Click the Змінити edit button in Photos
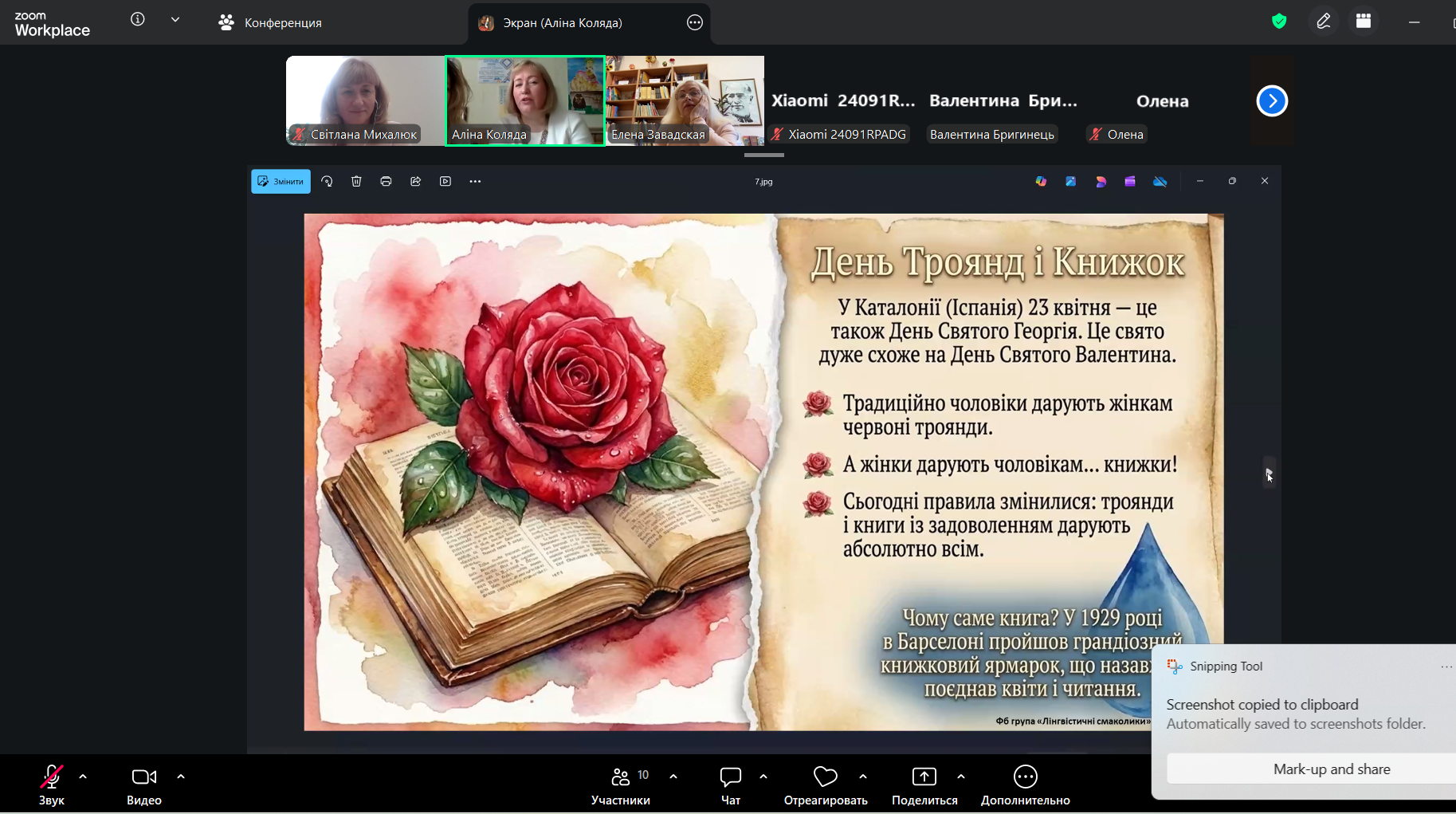This screenshot has width=1456, height=814. pyautogui.click(x=281, y=182)
